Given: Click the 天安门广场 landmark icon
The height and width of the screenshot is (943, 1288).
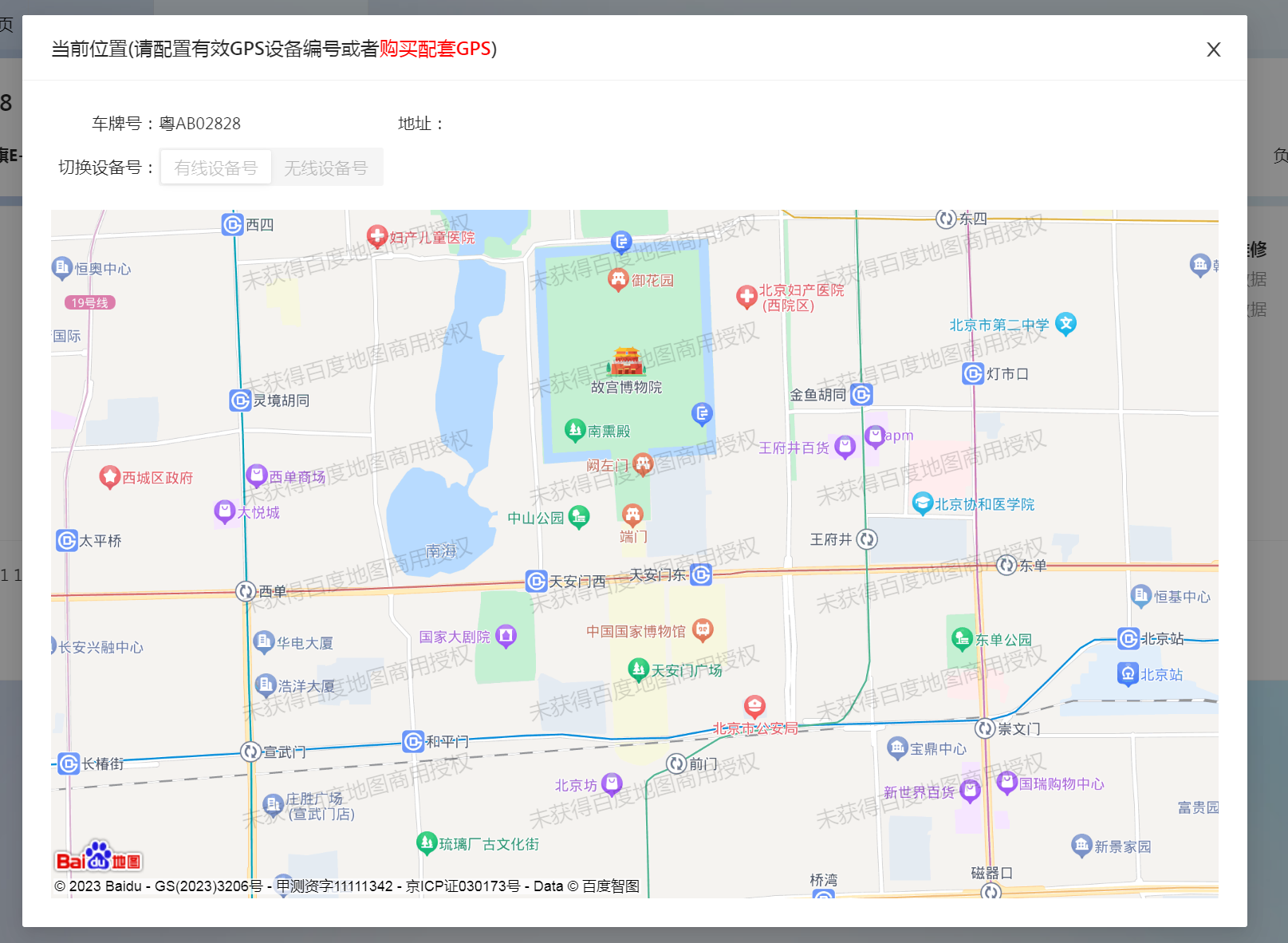Looking at the screenshot, I should click(x=638, y=669).
